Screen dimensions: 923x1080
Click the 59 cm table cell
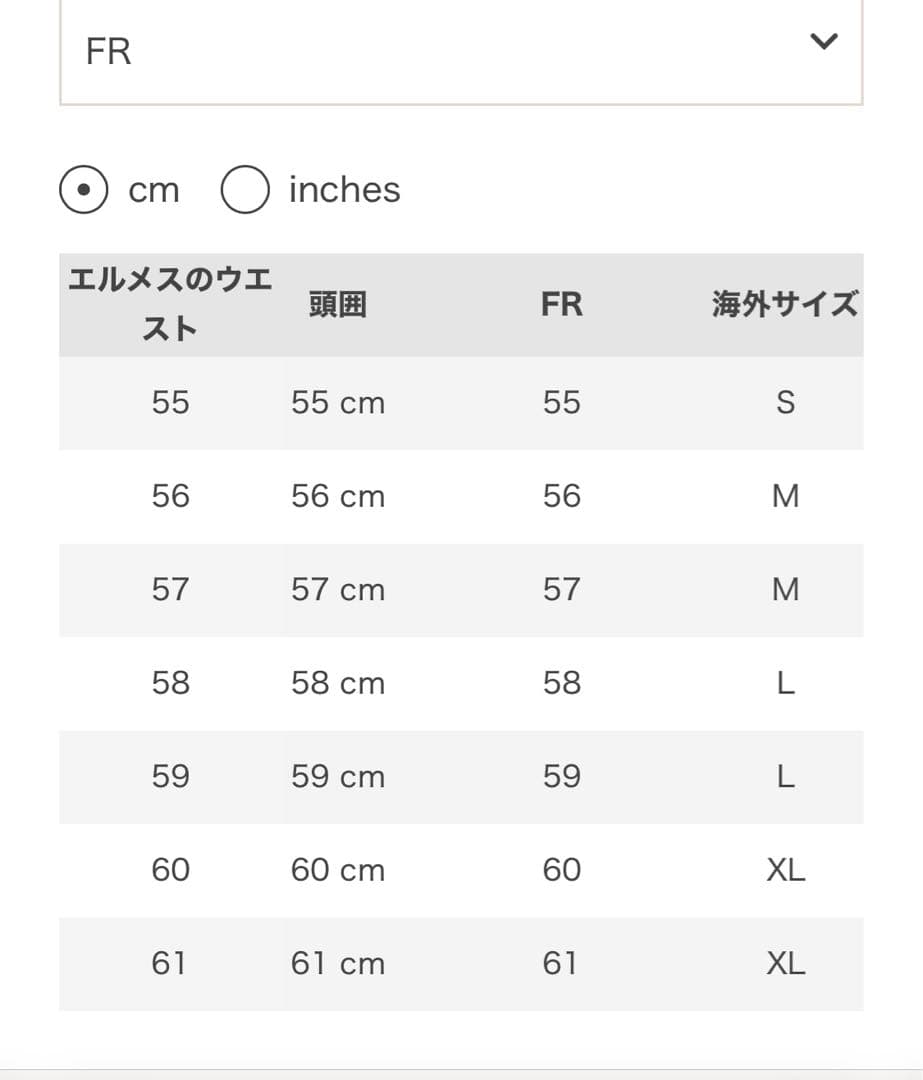[x=338, y=777]
